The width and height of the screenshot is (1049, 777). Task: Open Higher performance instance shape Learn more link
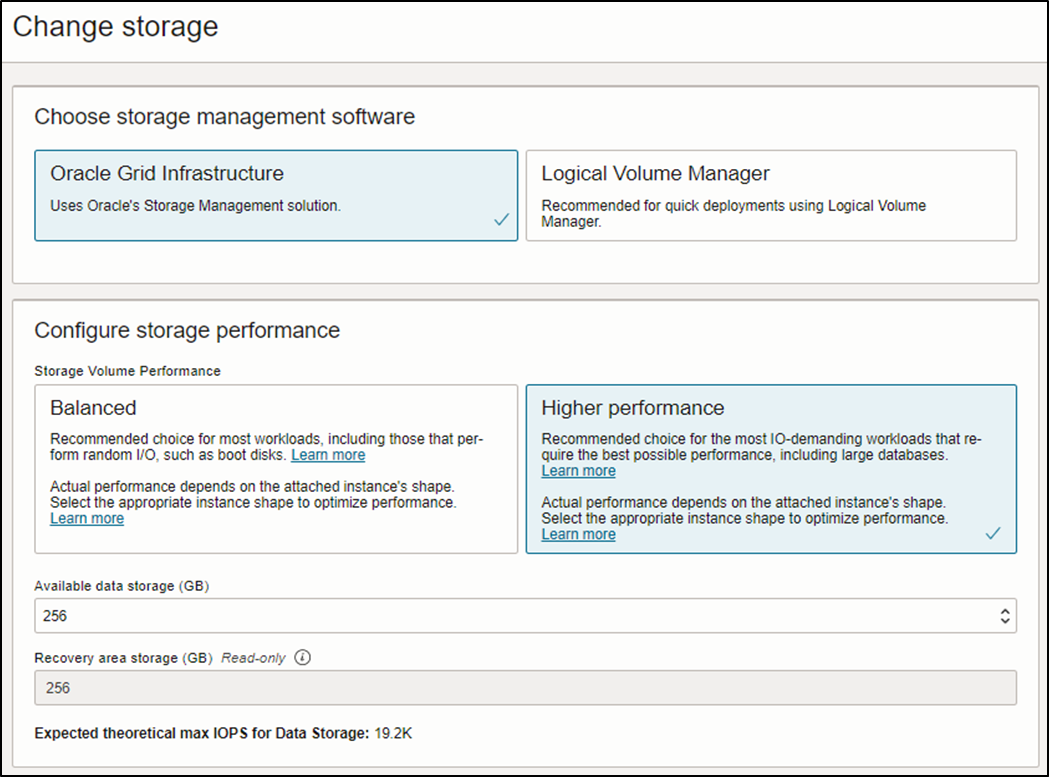coord(578,534)
